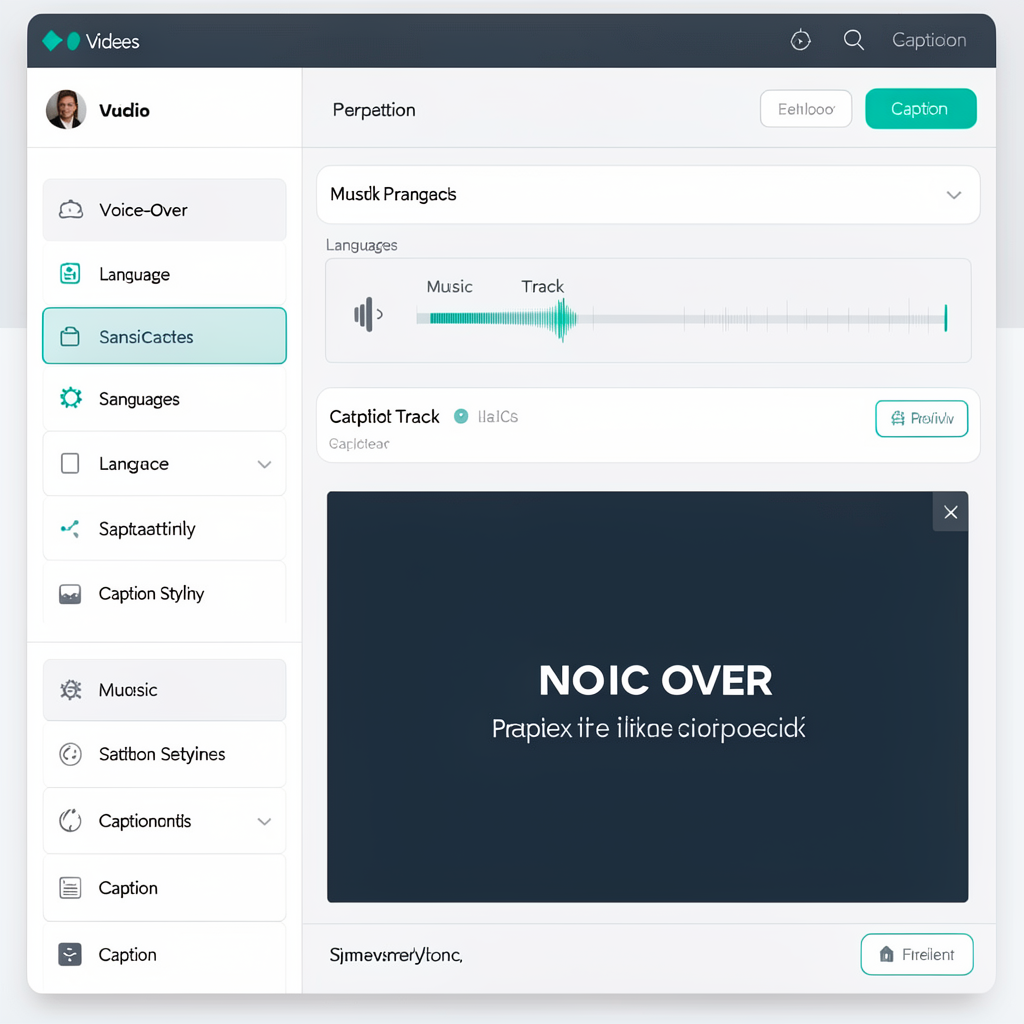Click the Frellent button
This screenshot has width=1024, height=1024.
click(x=917, y=954)
